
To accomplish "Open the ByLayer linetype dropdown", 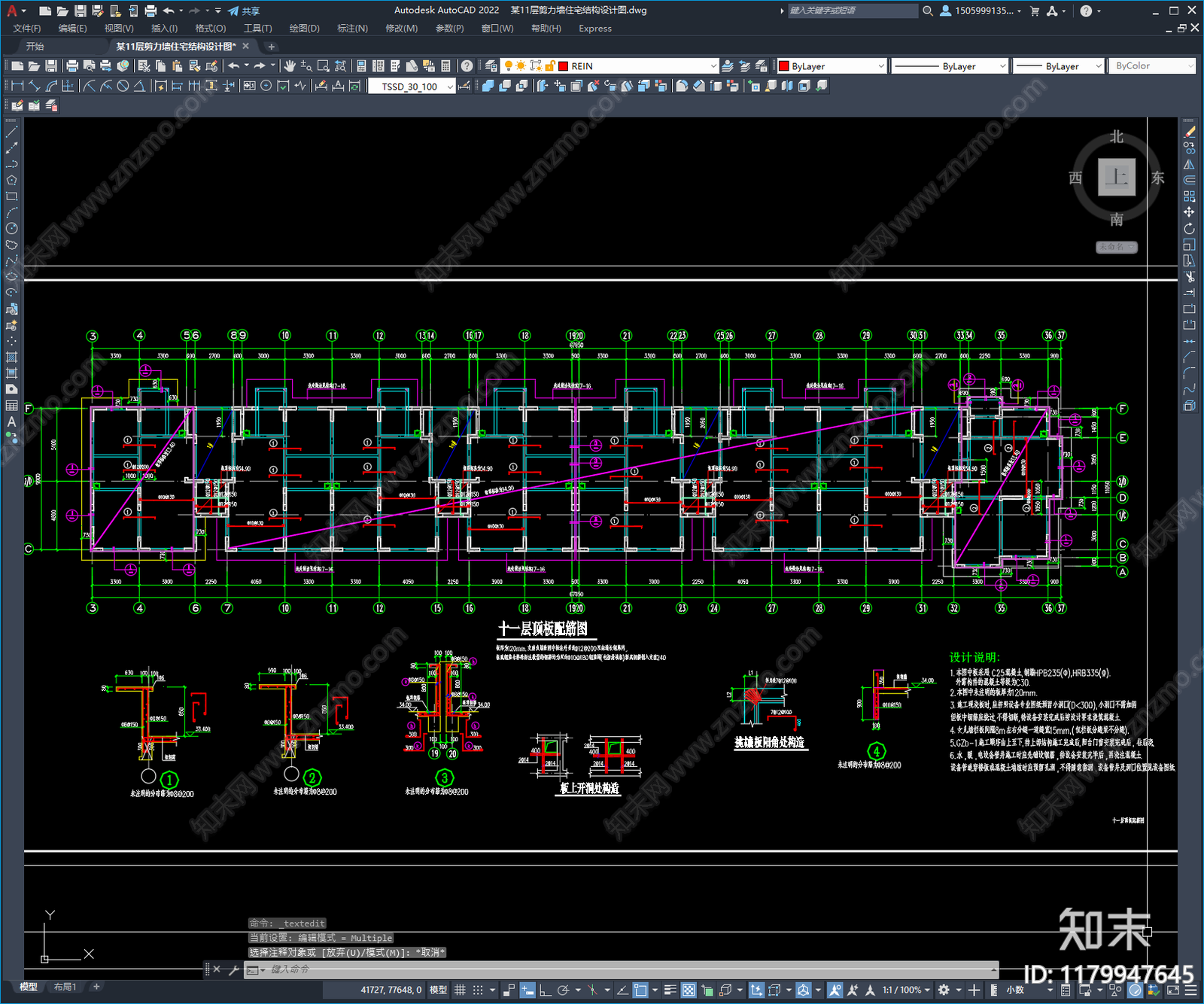I will pos(1002,66).
